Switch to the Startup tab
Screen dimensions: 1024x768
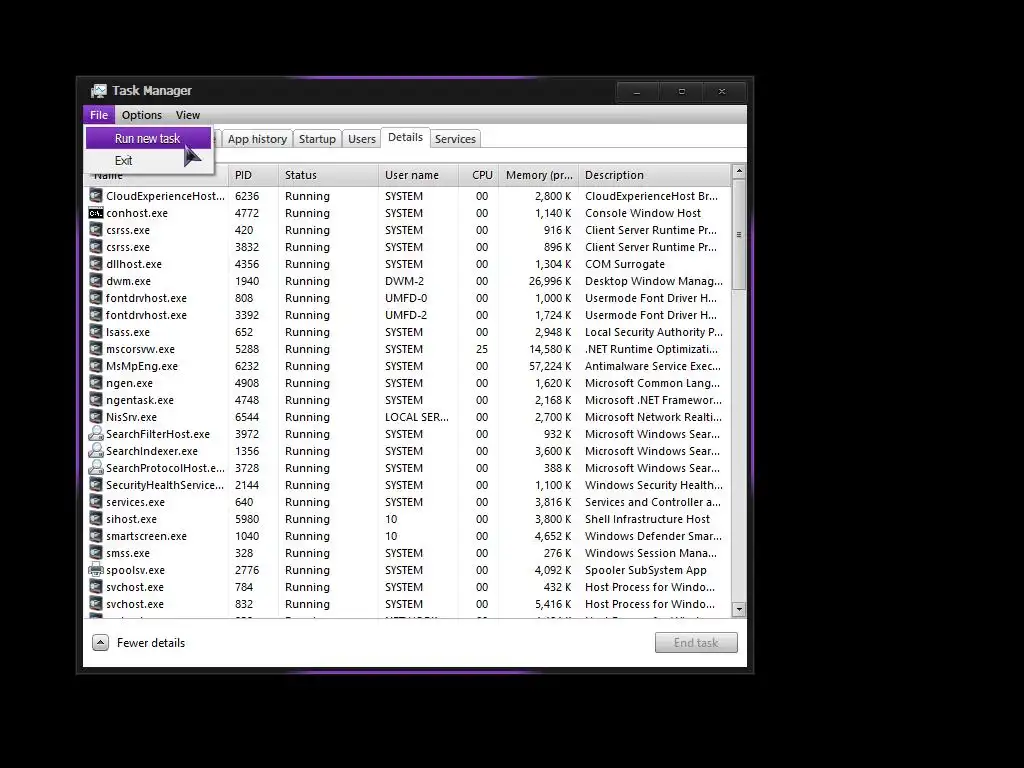[317, 139]
